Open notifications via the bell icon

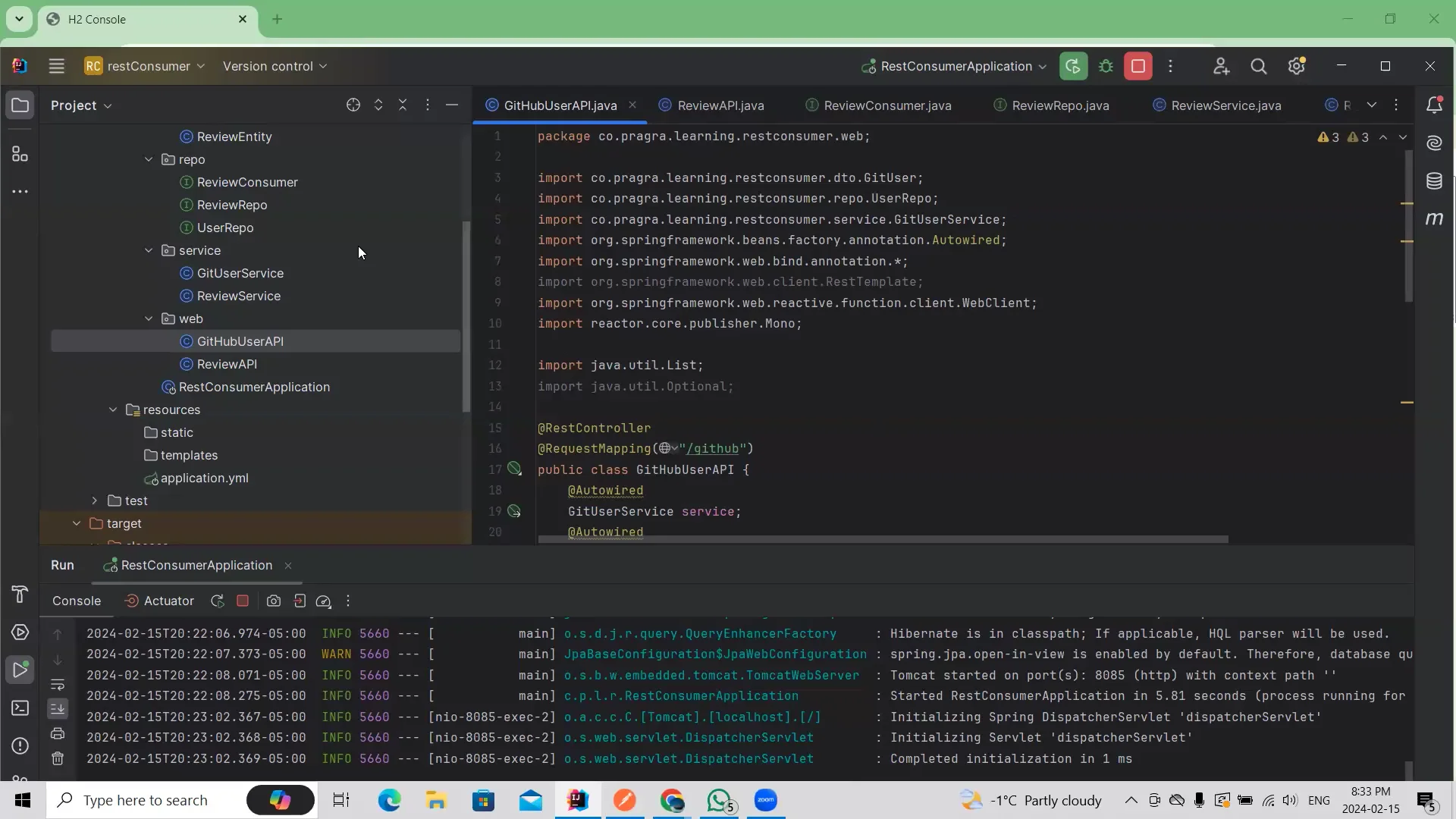[x=1436, y=105]
